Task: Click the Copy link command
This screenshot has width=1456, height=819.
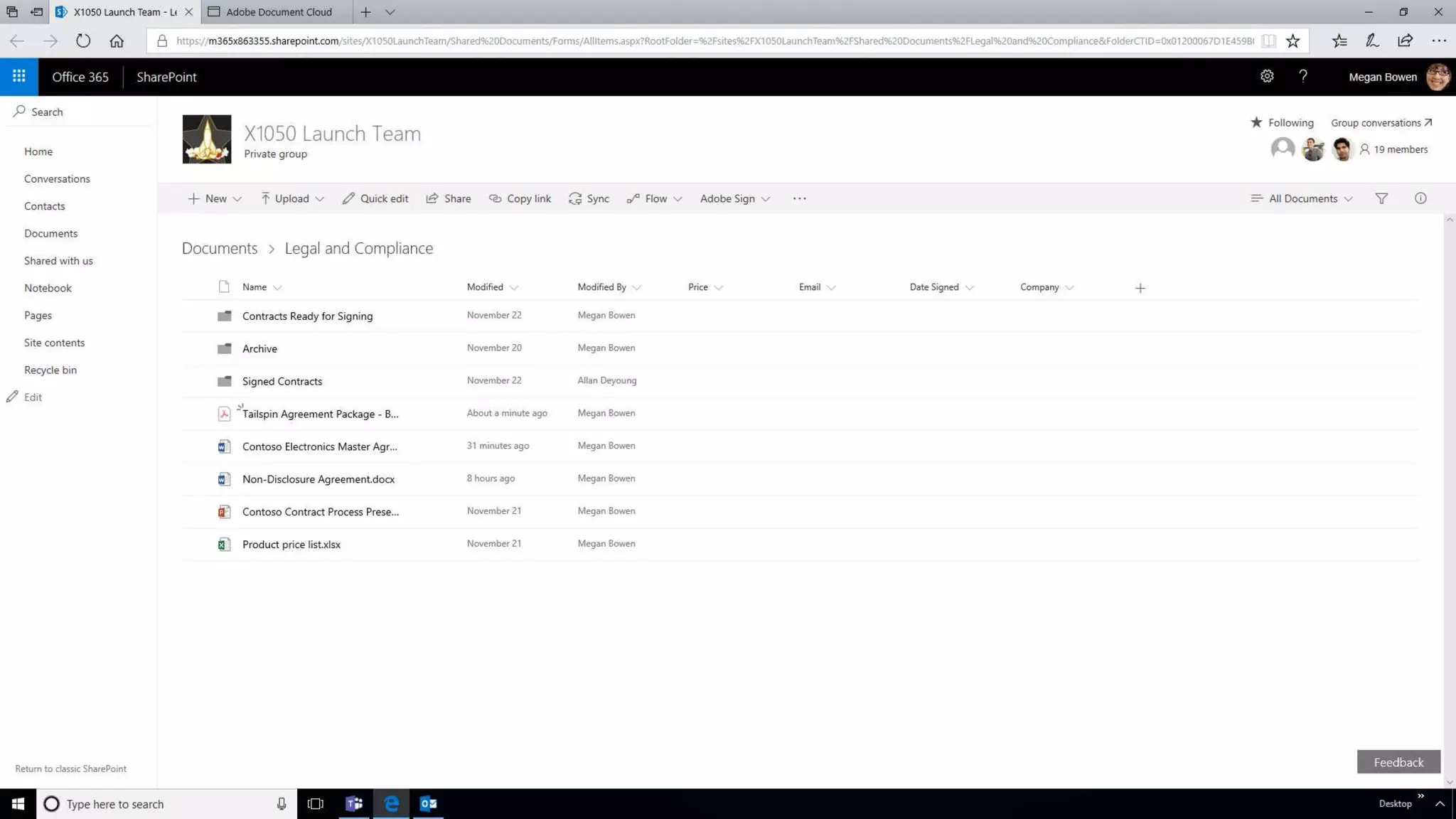Action: [x=520, y=199]
